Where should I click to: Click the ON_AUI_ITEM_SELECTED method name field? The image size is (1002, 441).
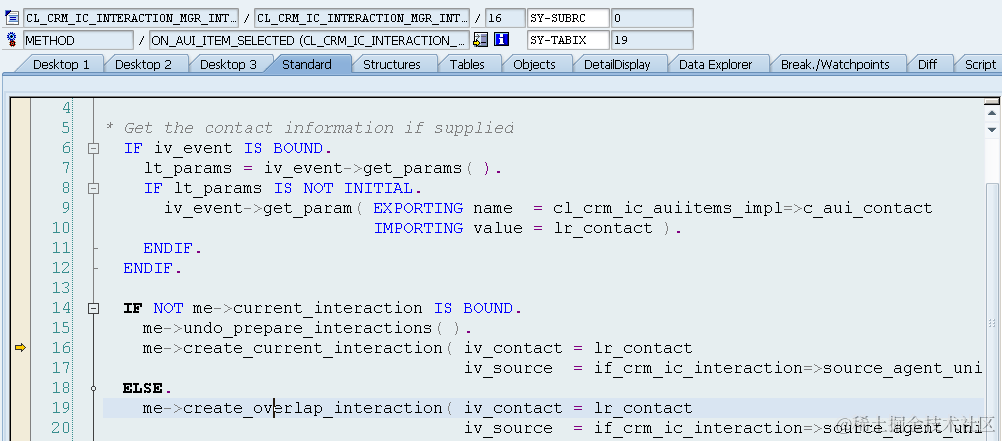click(309, 40)
